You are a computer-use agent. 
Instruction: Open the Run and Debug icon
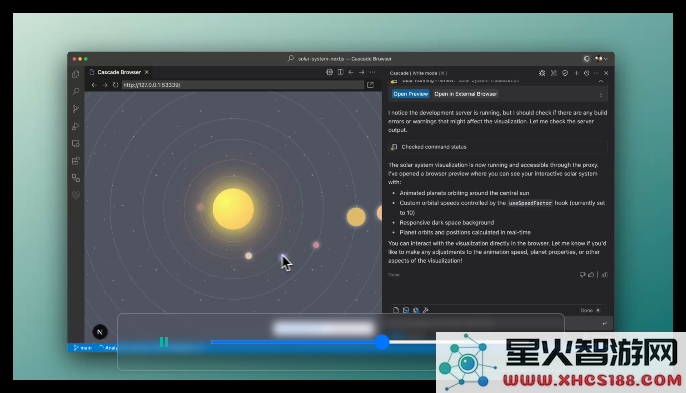(x=76, y=126)
